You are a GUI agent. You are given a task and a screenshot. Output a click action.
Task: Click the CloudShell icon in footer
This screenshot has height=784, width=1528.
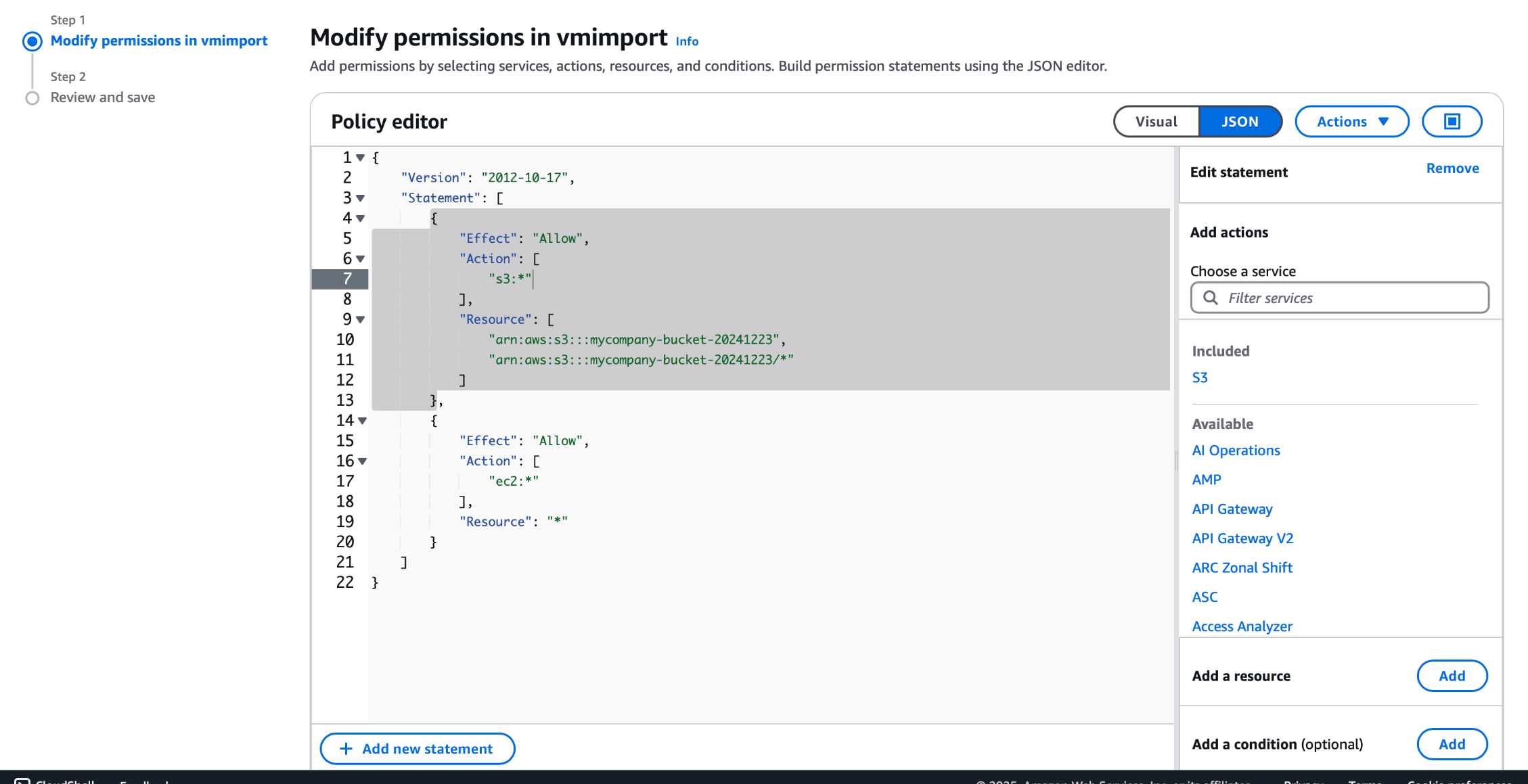pos(22,781)
